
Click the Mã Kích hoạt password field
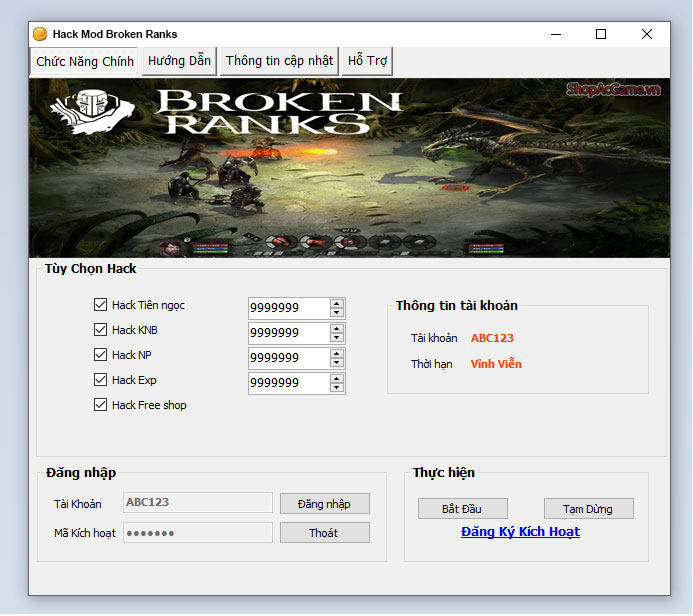coord(198,533)
